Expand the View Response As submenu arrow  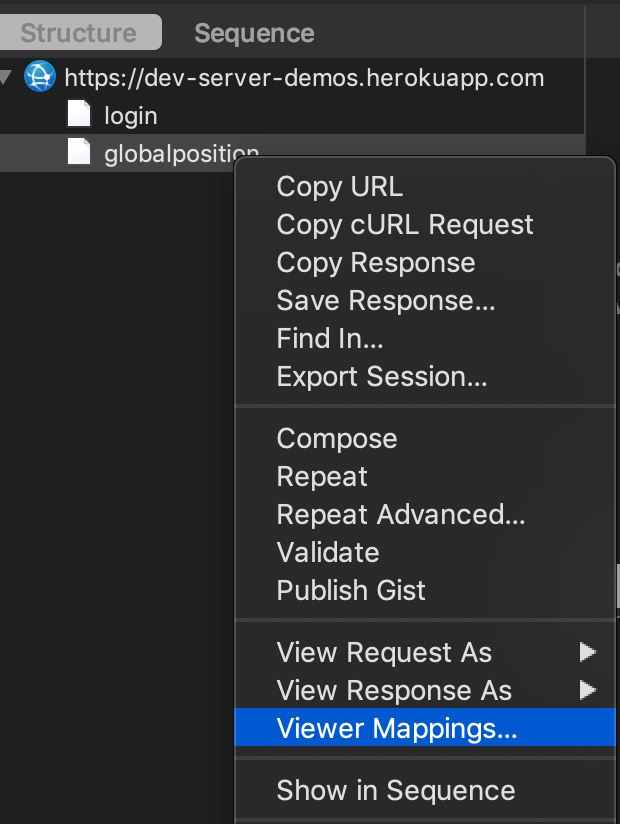pos(587,689)
